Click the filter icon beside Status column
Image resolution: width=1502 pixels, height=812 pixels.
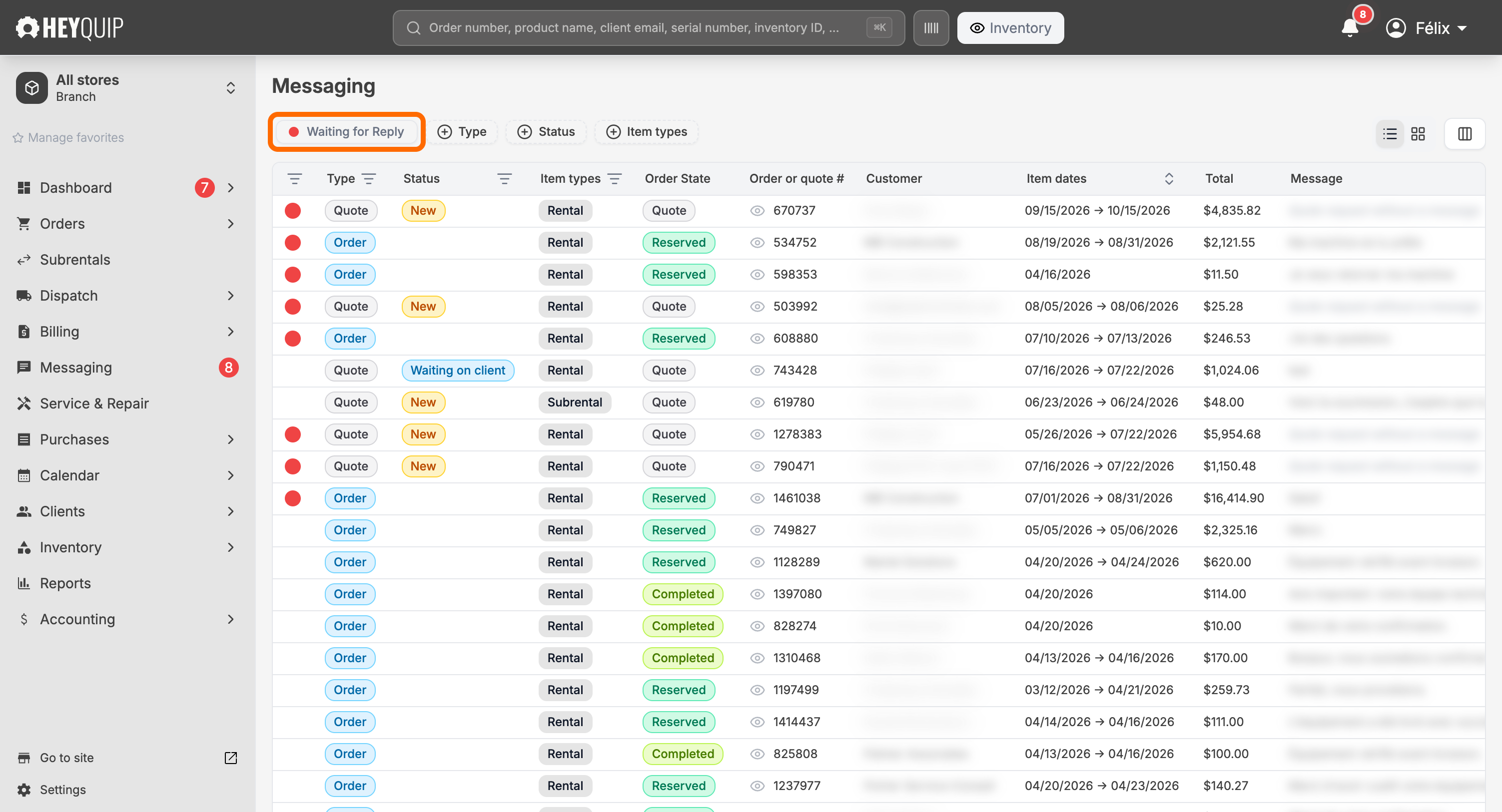504,179
